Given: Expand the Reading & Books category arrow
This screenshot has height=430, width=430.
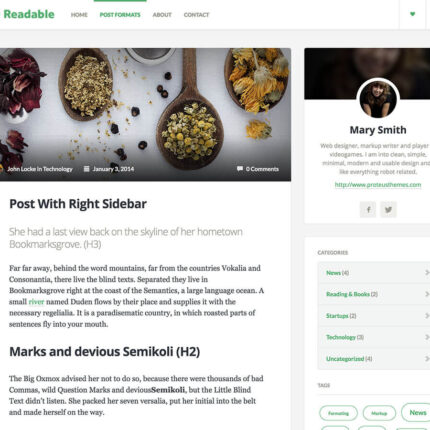Looking at the screenshot, I should (427, 294).
